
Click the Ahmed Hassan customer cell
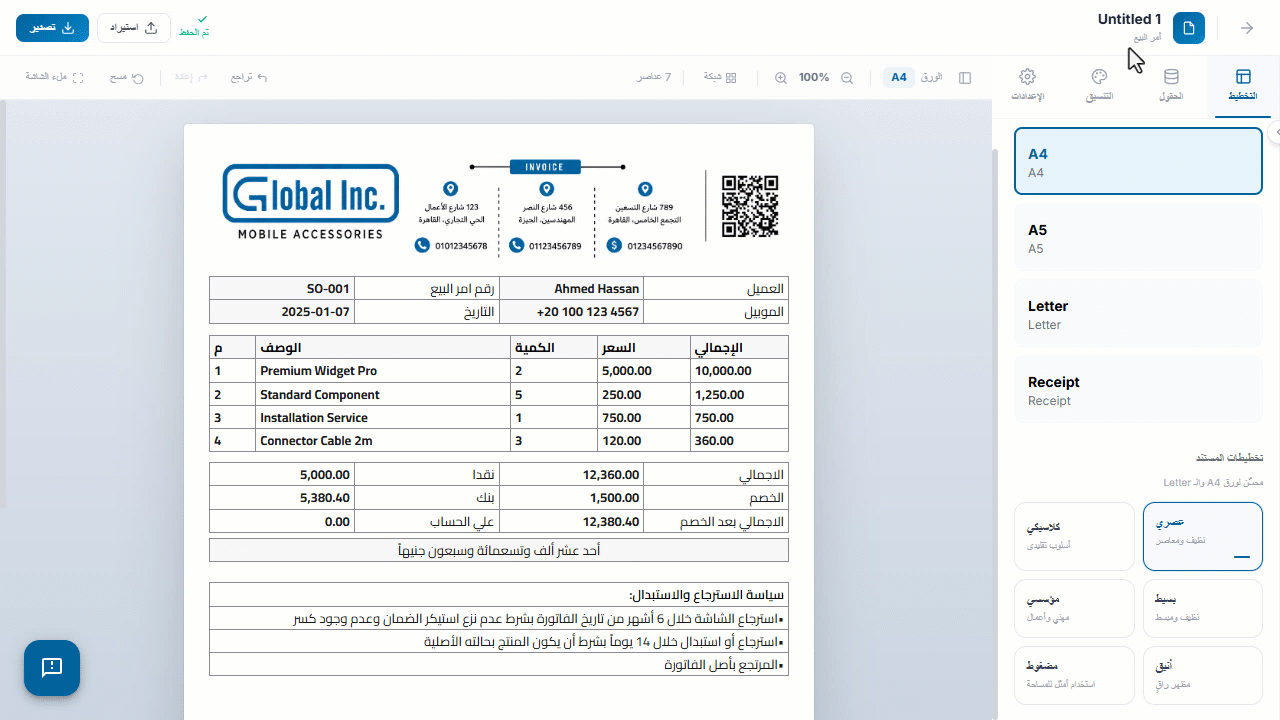click(x=570, y=289)
